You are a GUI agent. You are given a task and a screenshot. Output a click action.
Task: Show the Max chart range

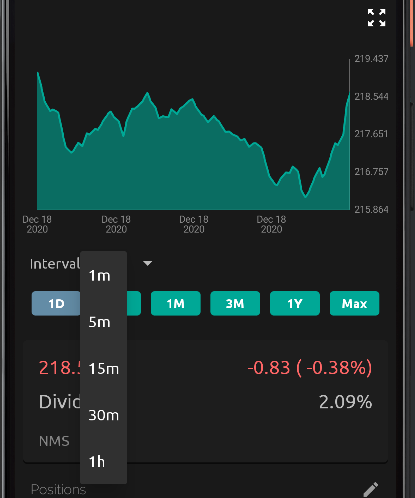point(354,303)
